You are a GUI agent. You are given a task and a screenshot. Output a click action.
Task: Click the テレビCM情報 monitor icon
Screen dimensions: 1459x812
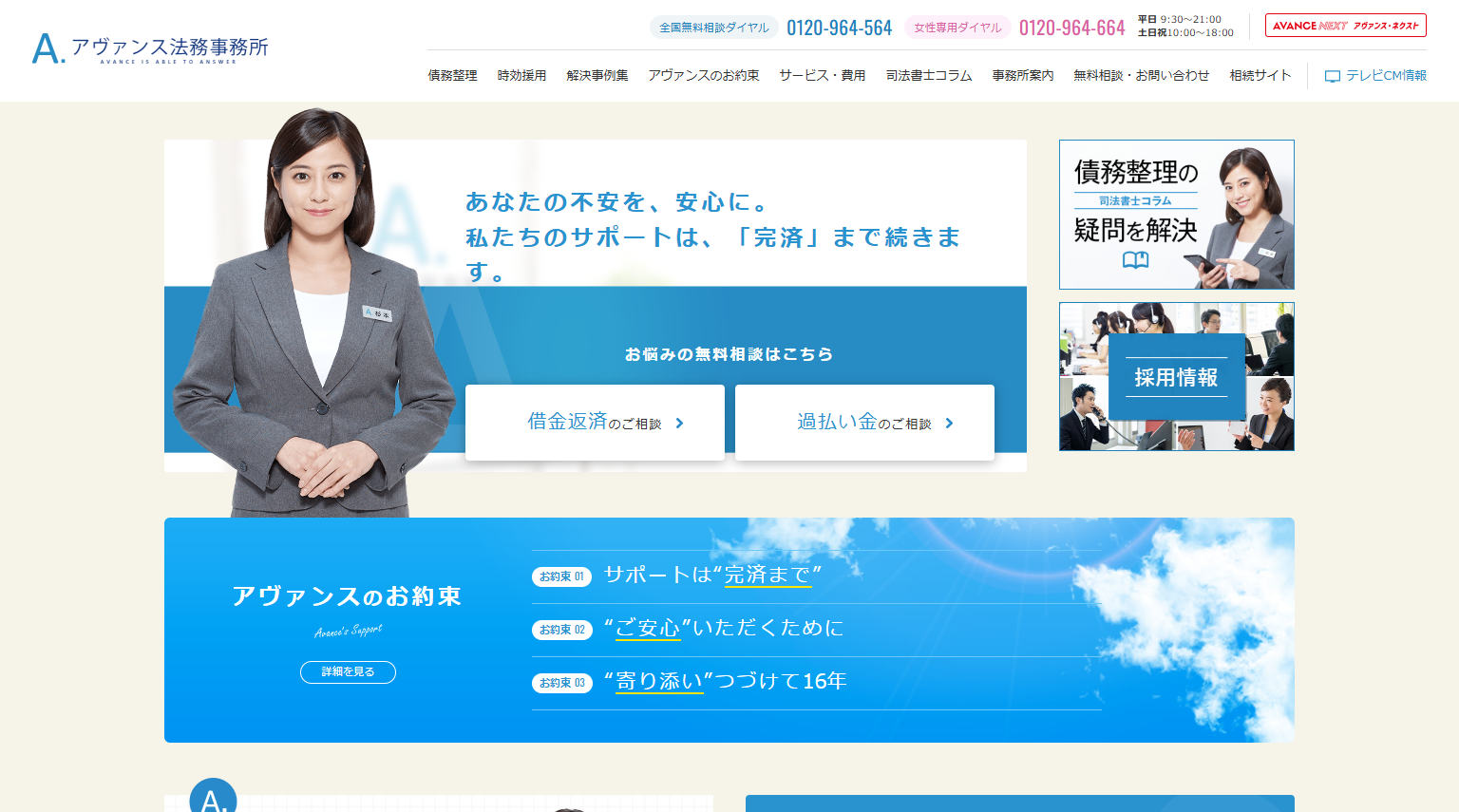pyautogui.click(x=1333, y=76)
